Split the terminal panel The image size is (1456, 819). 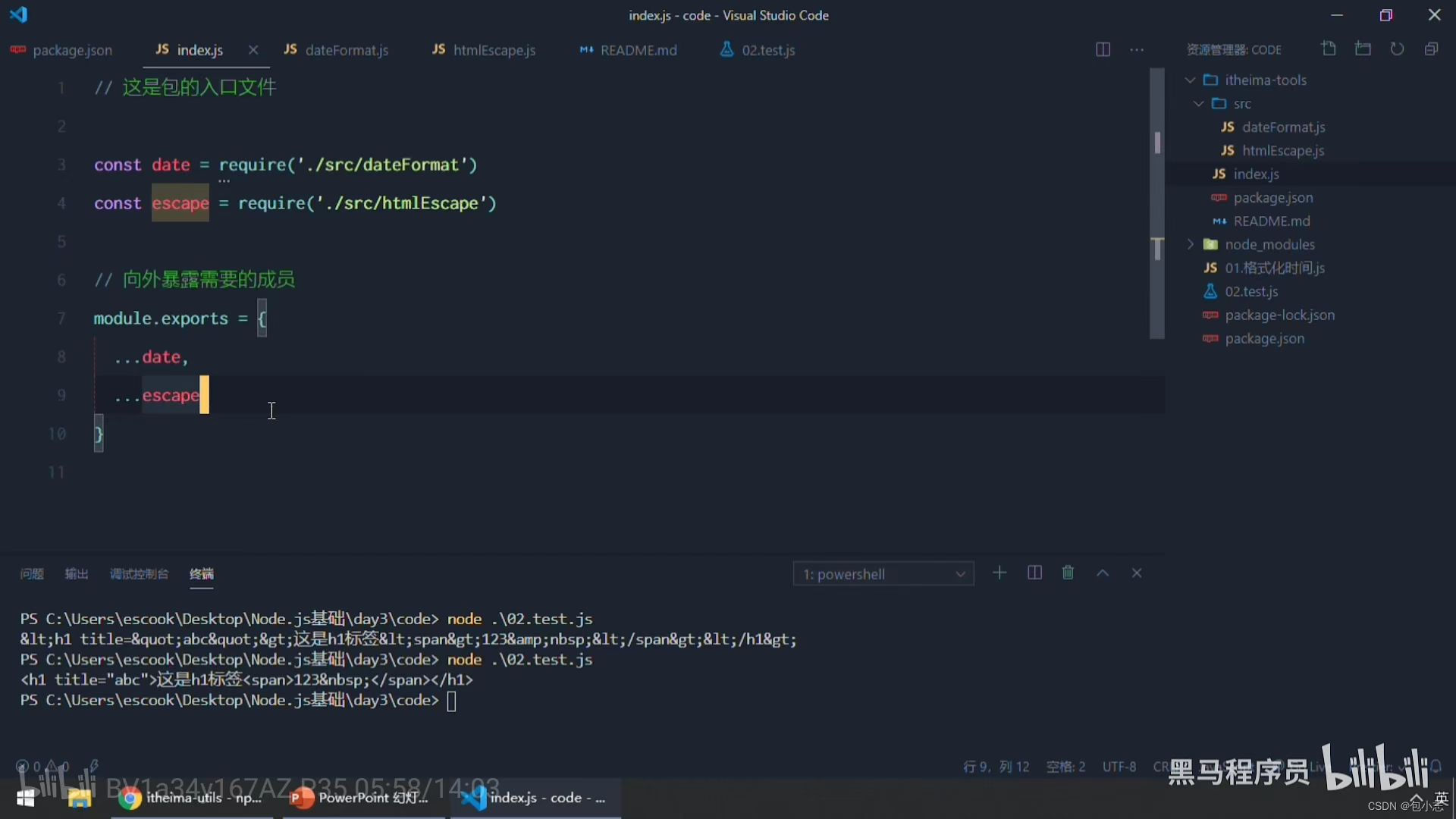(x=1034, y=573)
